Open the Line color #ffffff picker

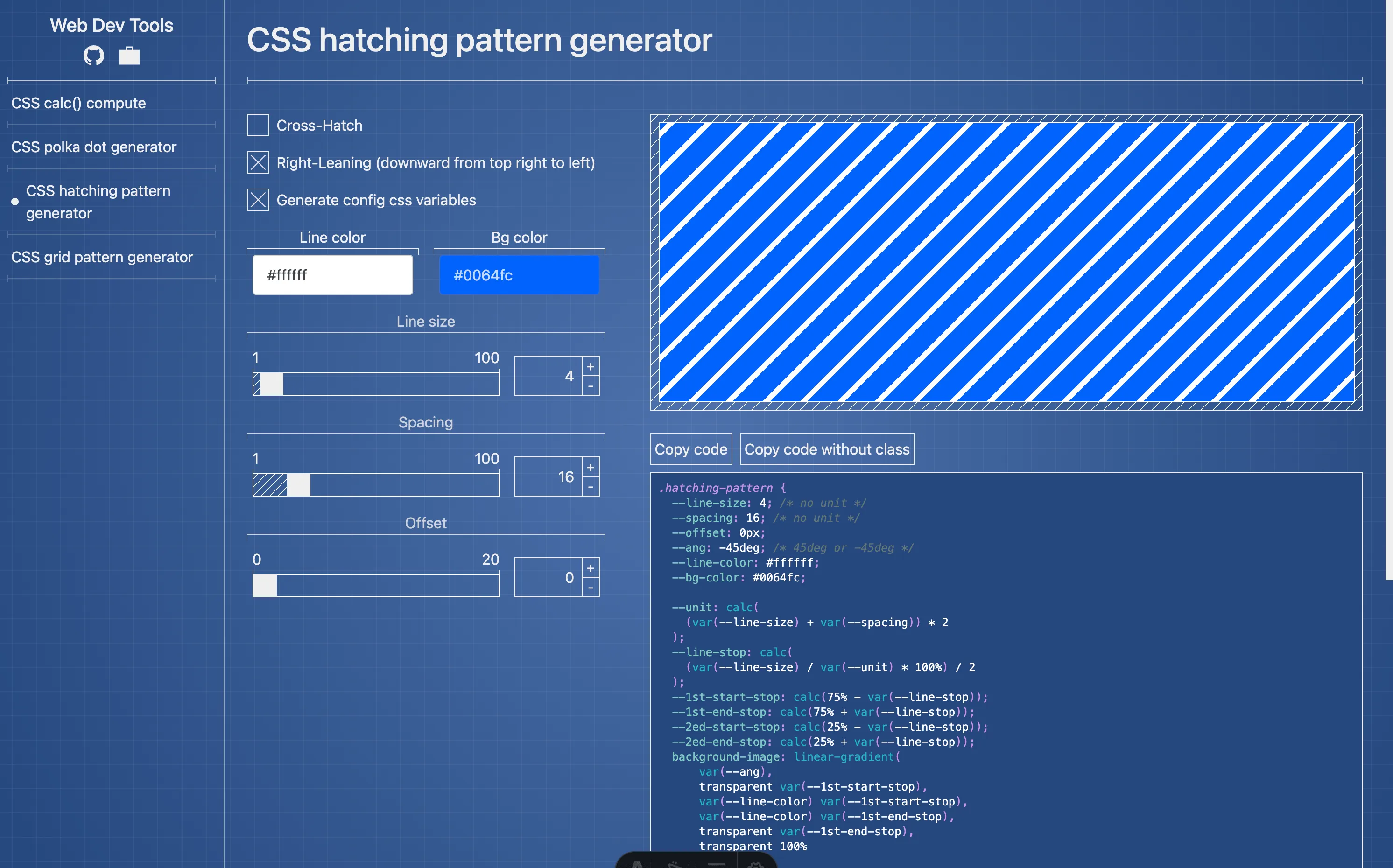point(332,275)
